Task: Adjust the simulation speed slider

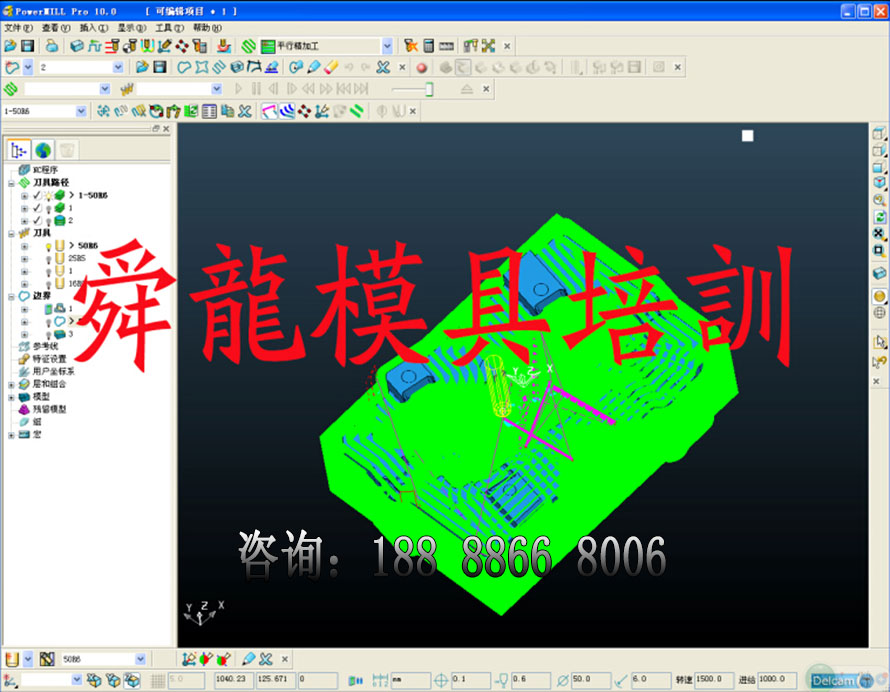Action: (430, 89)
